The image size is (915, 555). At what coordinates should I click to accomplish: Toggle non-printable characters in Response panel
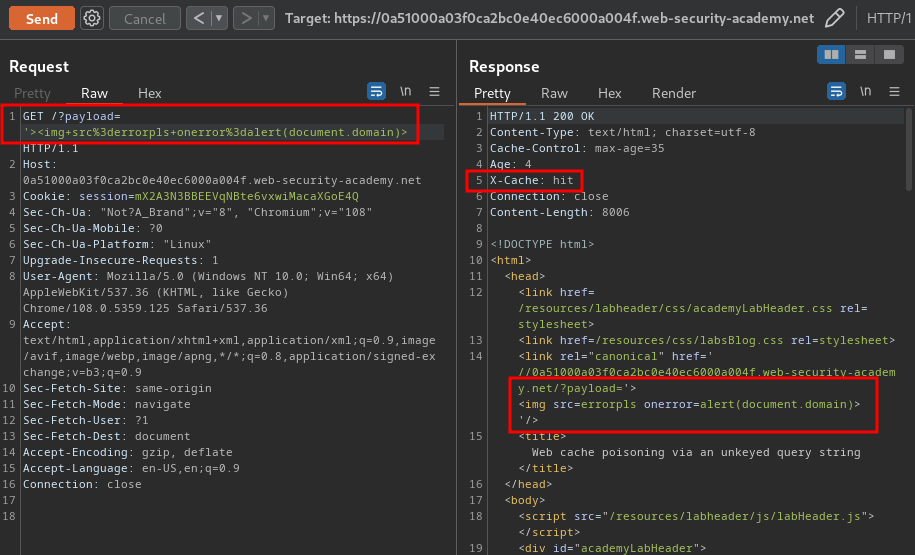[x=865, y=92]
